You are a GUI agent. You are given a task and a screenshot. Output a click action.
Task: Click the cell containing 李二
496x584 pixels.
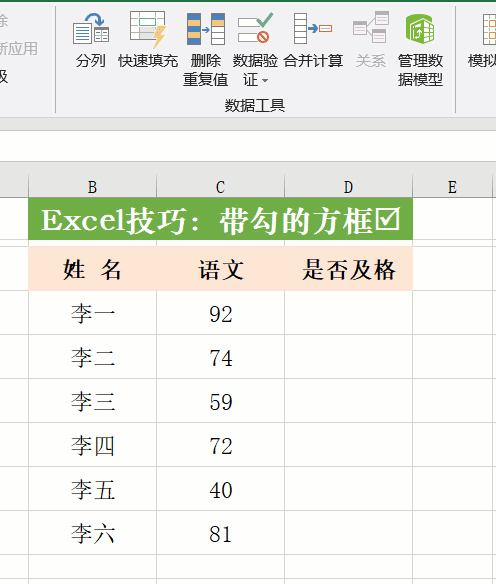click(x=92, y=357)
